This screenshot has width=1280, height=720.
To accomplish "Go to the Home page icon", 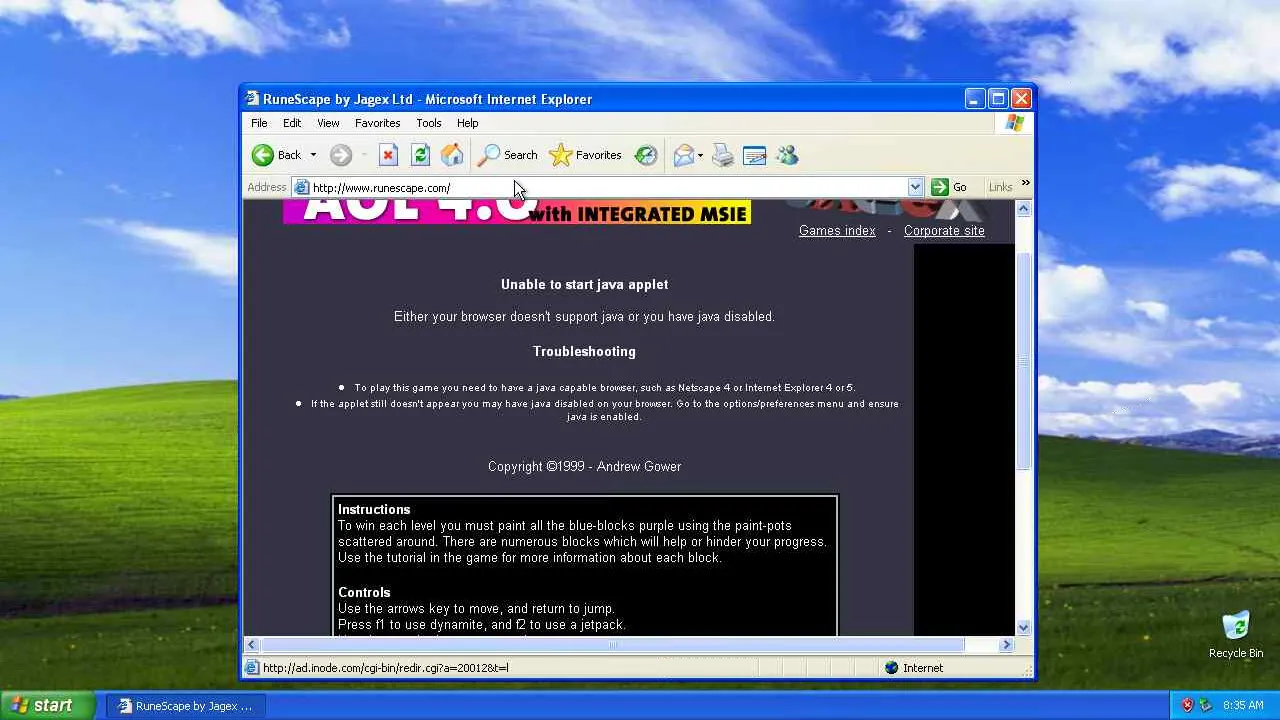I will tap(452, 155).
